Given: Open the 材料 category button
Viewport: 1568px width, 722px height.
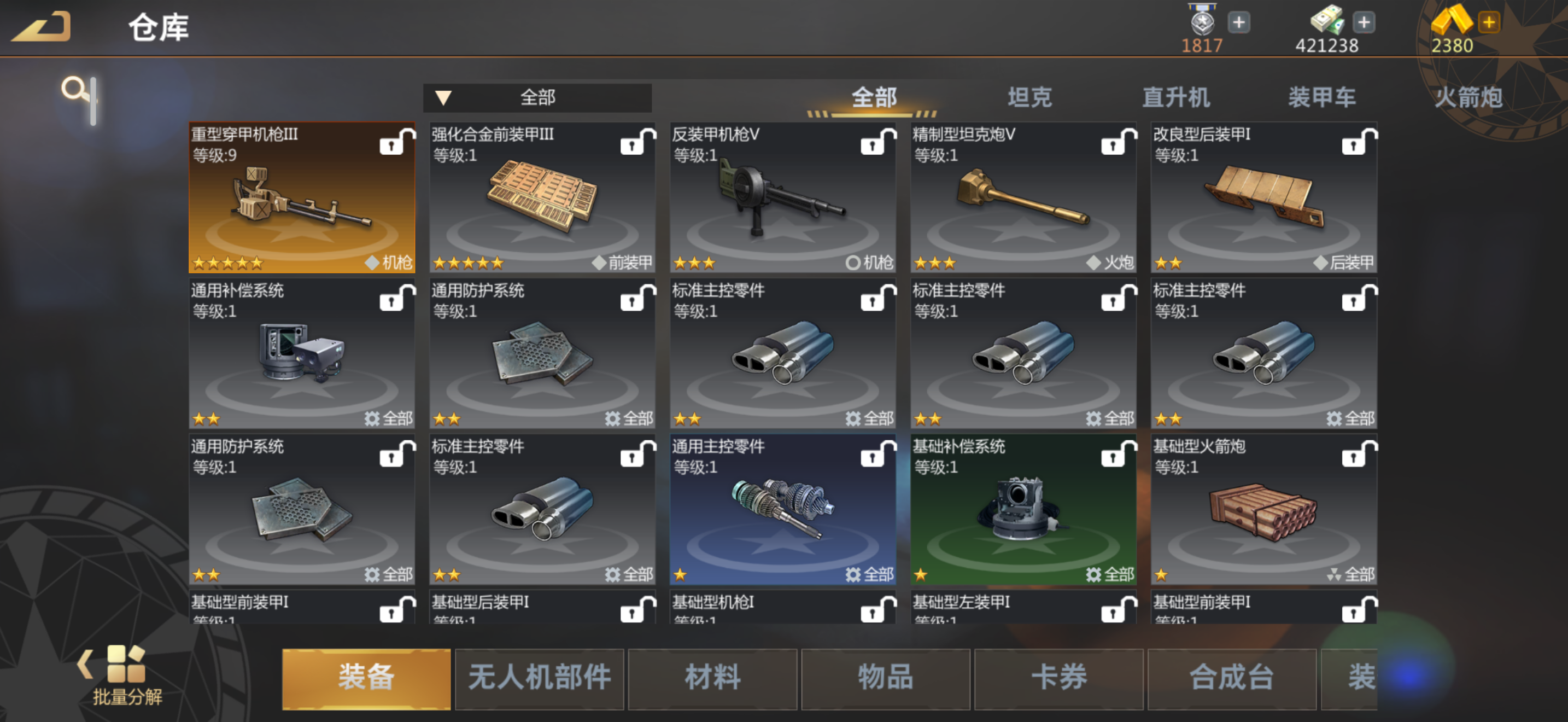Looking at the screenshot, I should coord(712,678).
